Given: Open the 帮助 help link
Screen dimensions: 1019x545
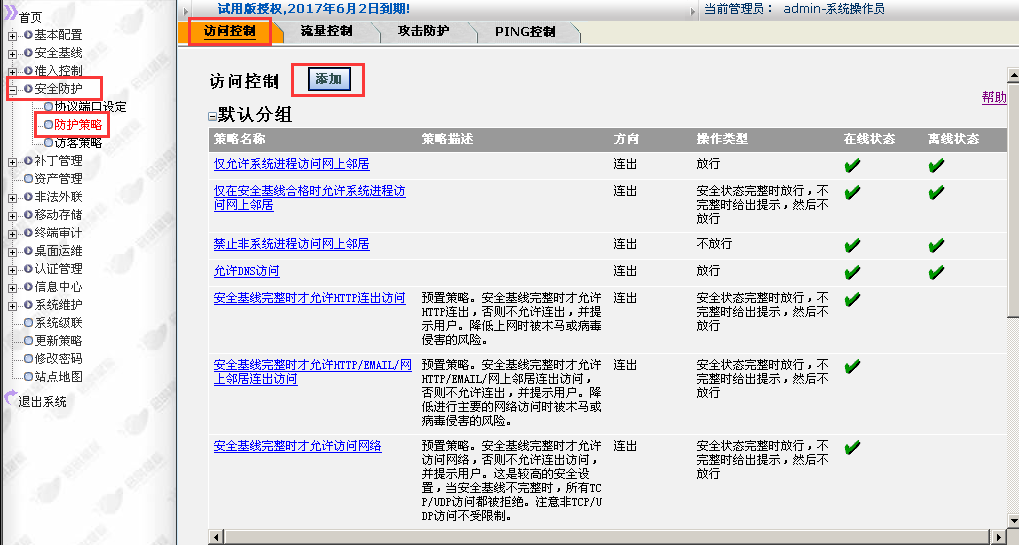Looking at the screenshot, I should coord(994,97).
